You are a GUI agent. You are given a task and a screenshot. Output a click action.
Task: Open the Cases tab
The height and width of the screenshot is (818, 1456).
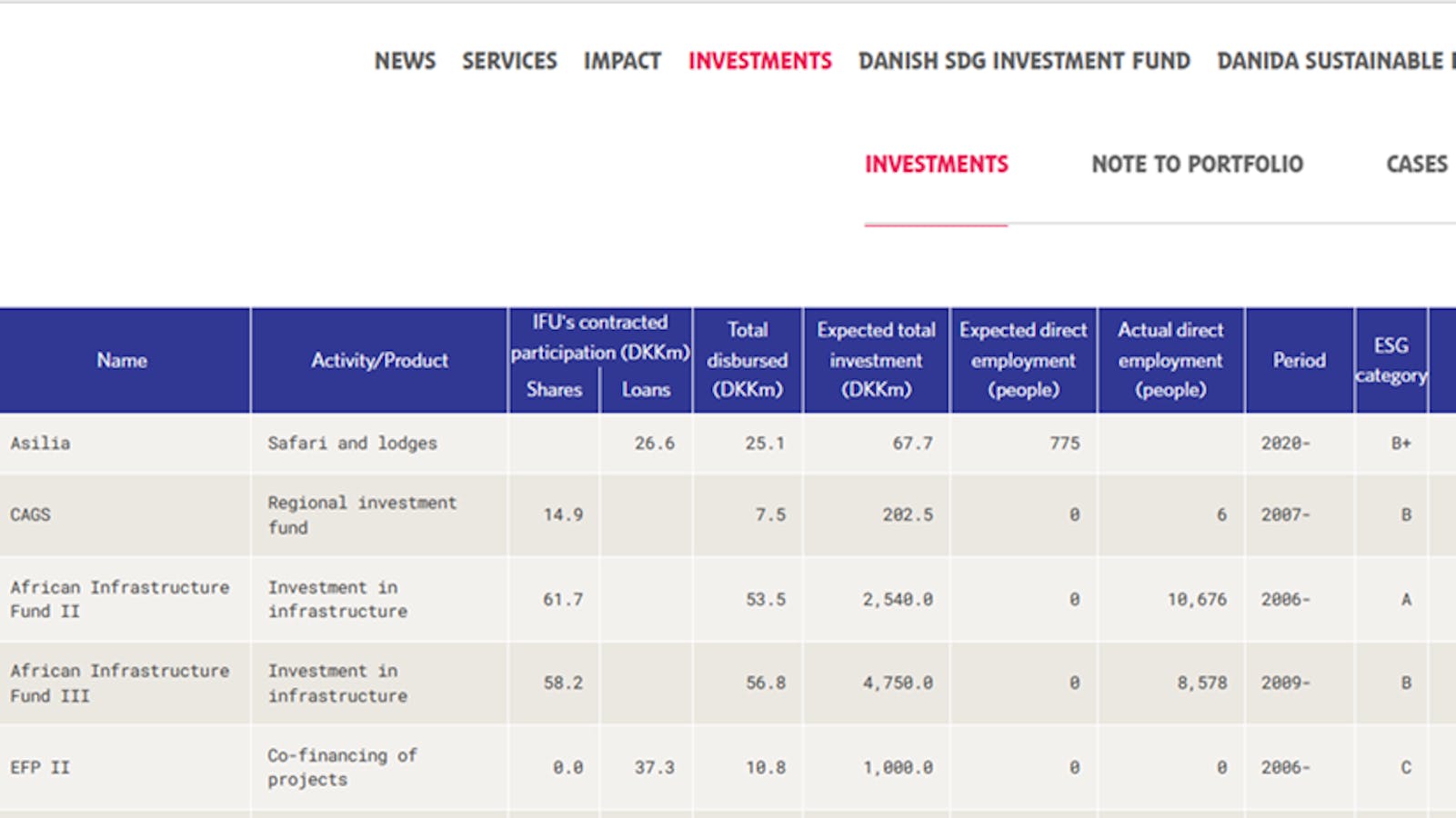click(1416, 165)
